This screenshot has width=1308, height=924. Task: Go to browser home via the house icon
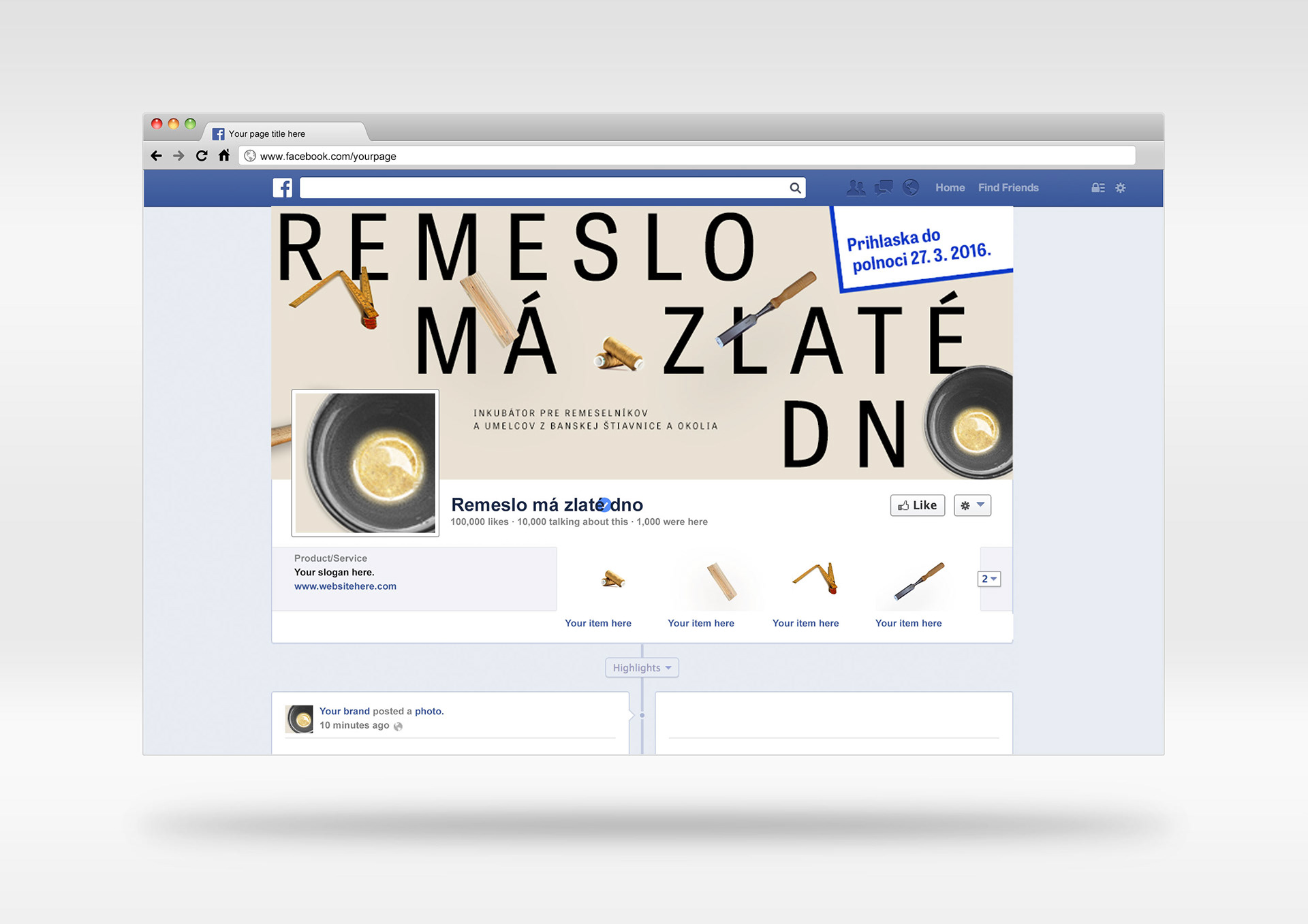224,155
